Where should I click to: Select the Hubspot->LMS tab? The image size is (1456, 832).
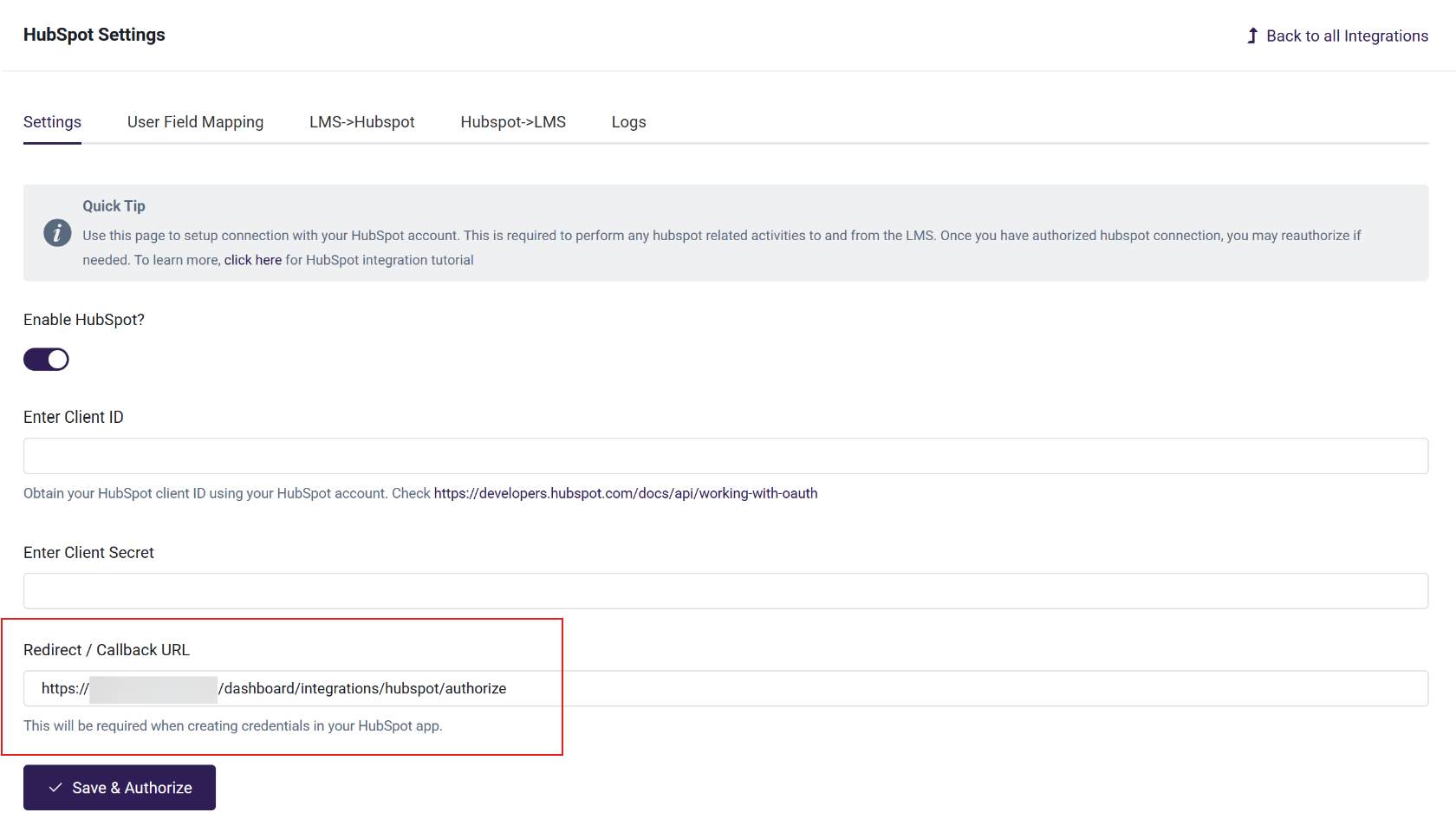point(513,122)
